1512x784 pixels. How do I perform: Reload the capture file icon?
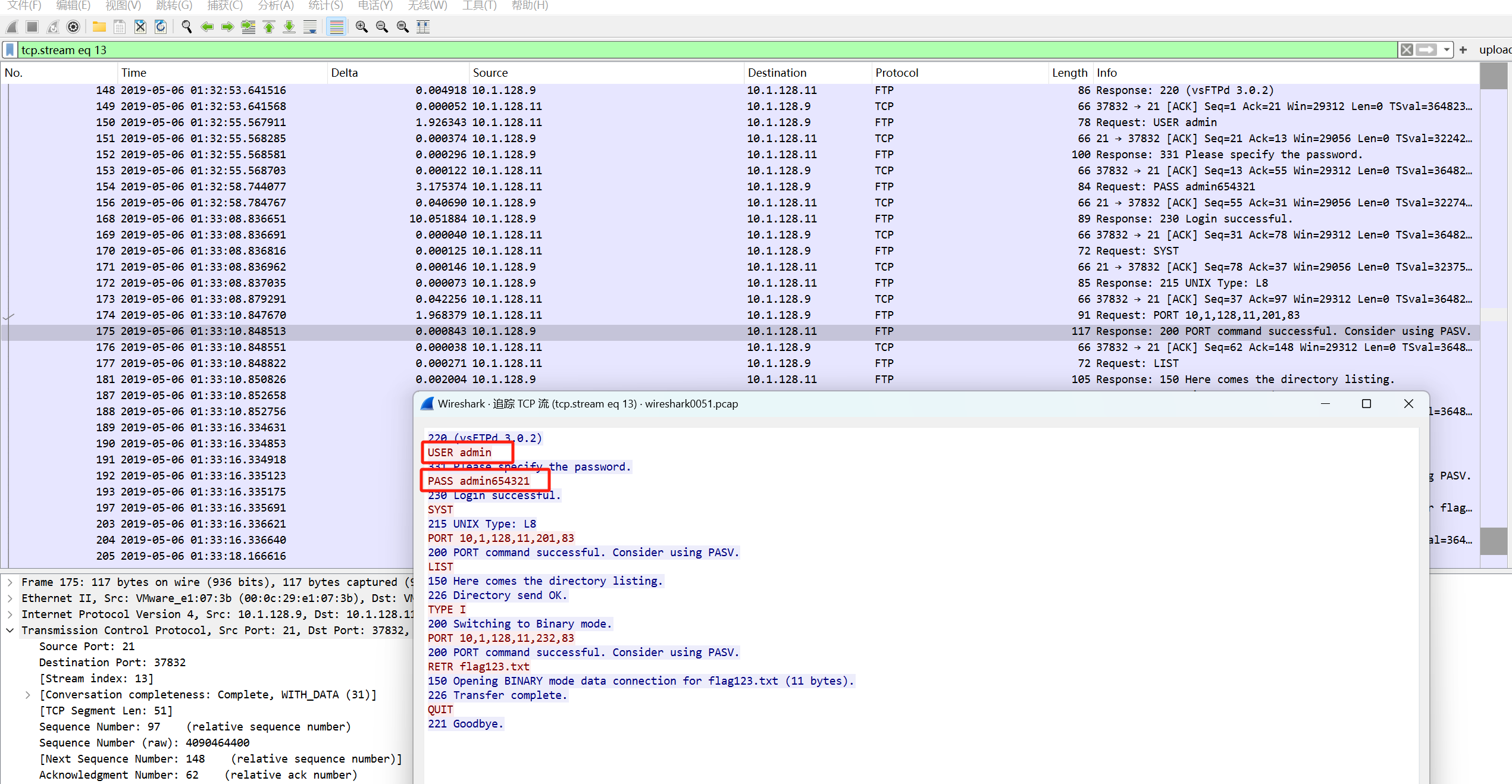coord(161,27)
